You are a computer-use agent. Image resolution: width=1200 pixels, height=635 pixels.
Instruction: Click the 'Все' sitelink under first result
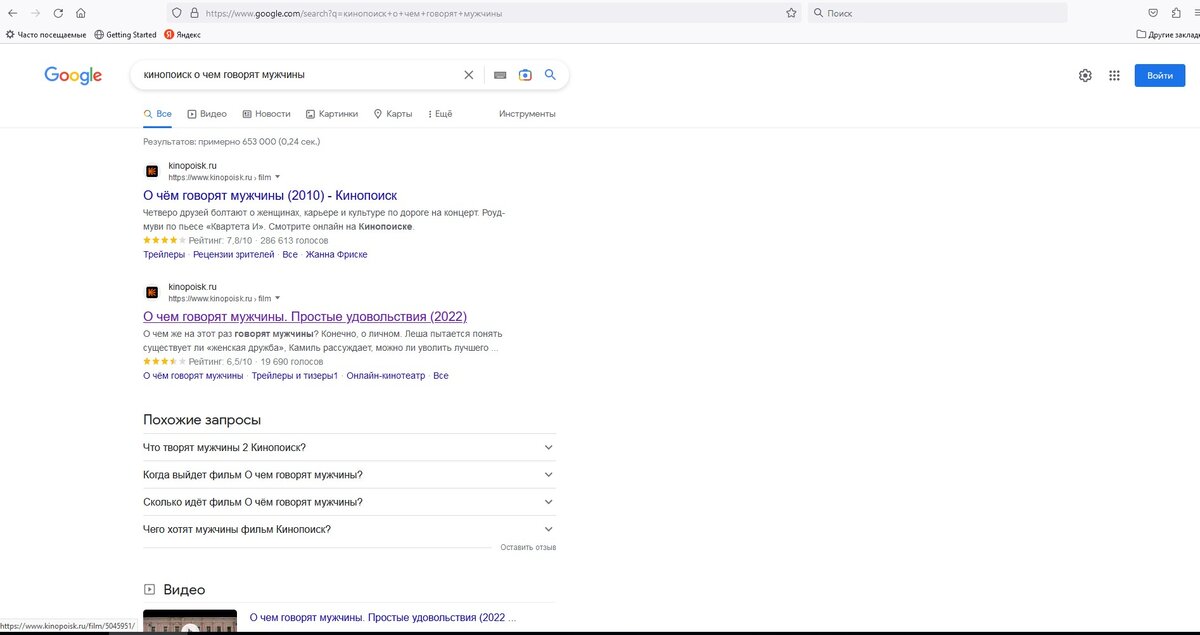pyautogui.click(x=289, y=255)
